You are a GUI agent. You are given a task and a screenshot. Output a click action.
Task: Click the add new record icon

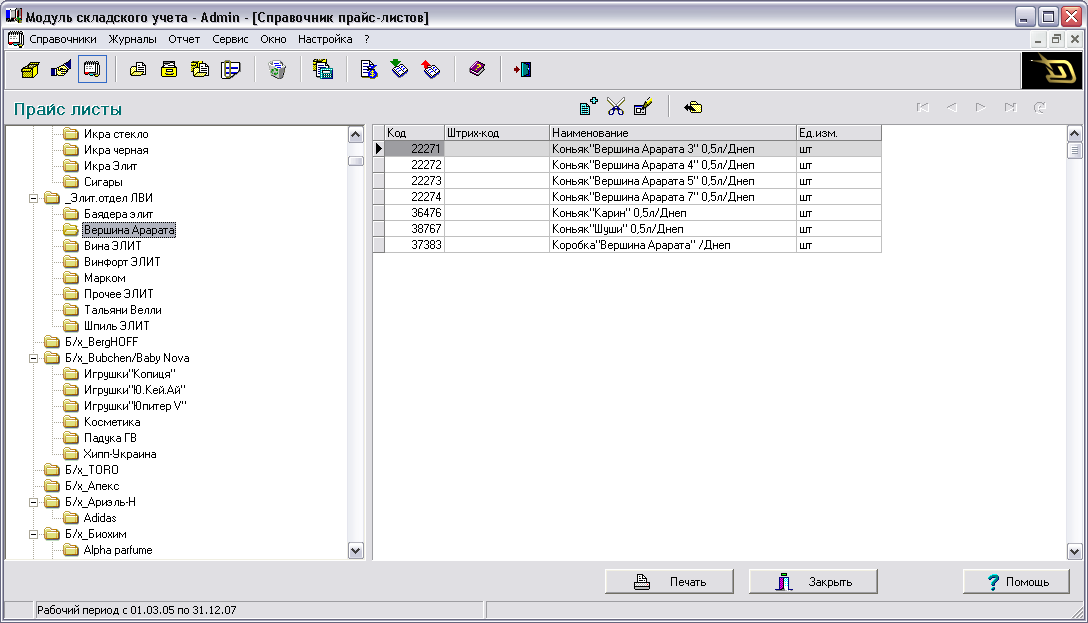click(x=588, y=107)
